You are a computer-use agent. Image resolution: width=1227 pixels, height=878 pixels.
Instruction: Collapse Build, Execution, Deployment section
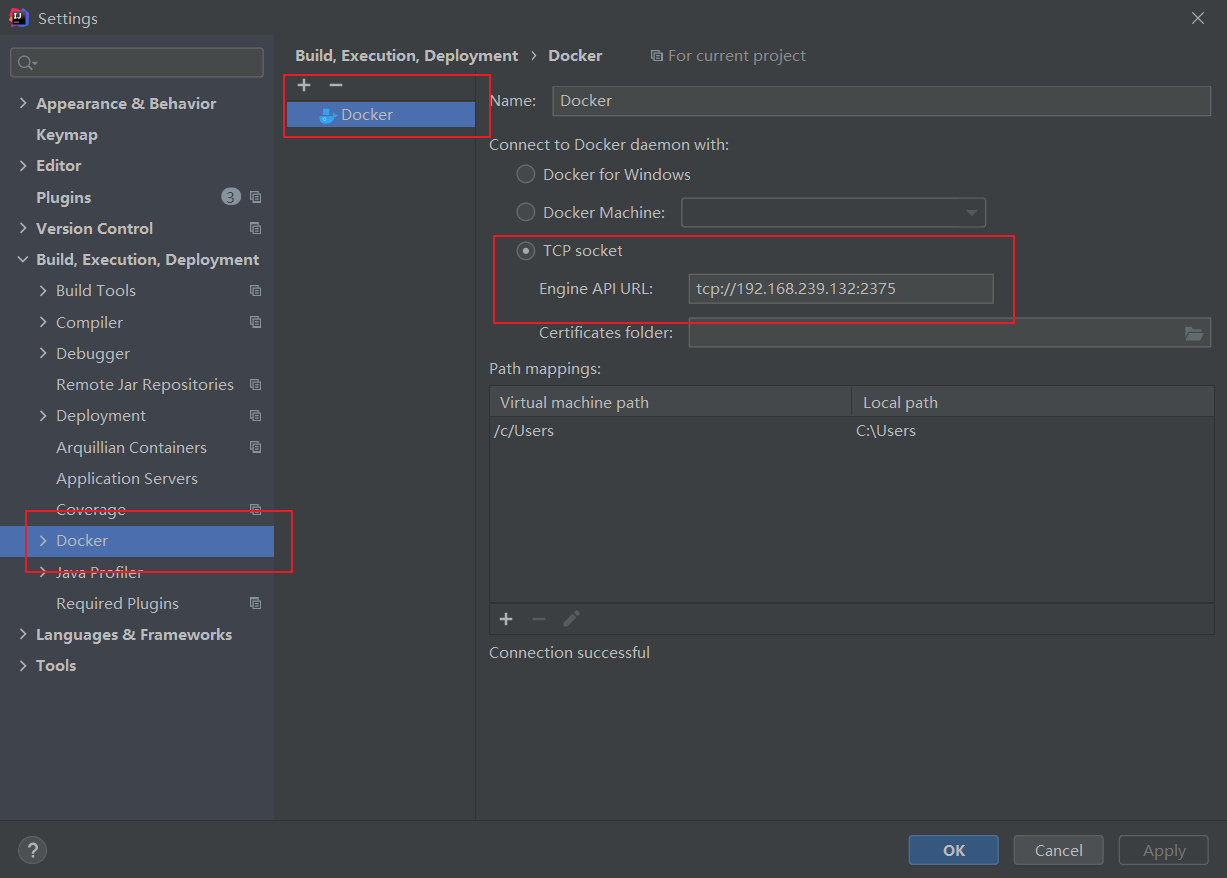(x=23, y=259)
